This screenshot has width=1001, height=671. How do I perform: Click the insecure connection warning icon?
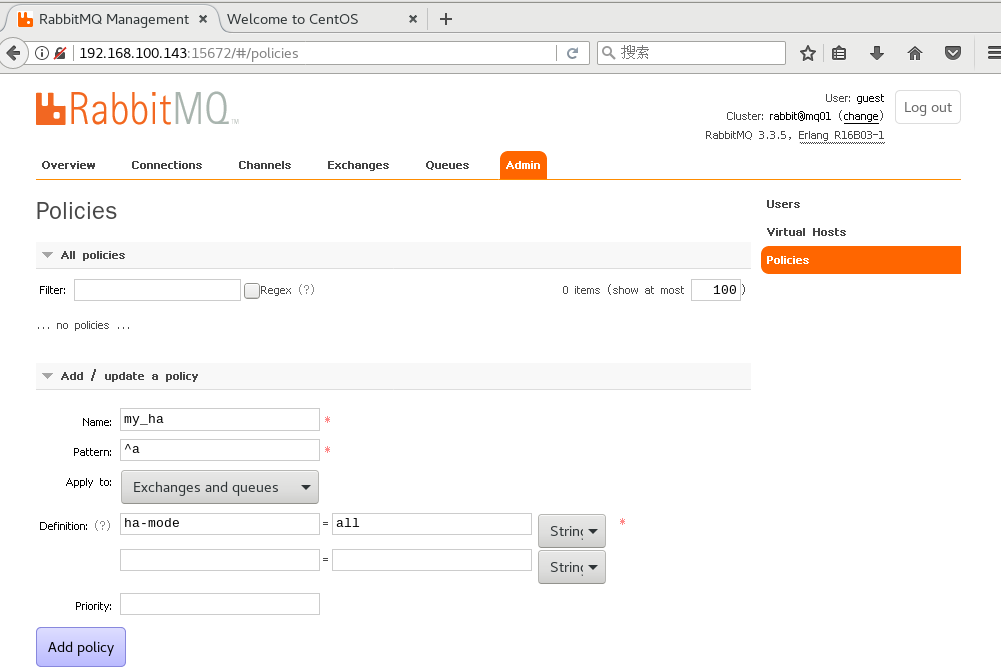[x=60, y=53]
